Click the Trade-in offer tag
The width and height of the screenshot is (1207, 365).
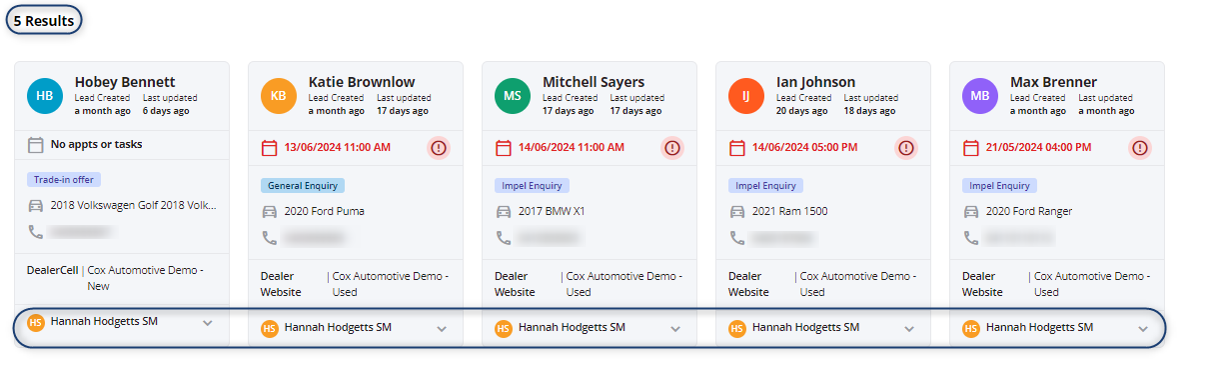pyautogui.click(x=65, y=180)
